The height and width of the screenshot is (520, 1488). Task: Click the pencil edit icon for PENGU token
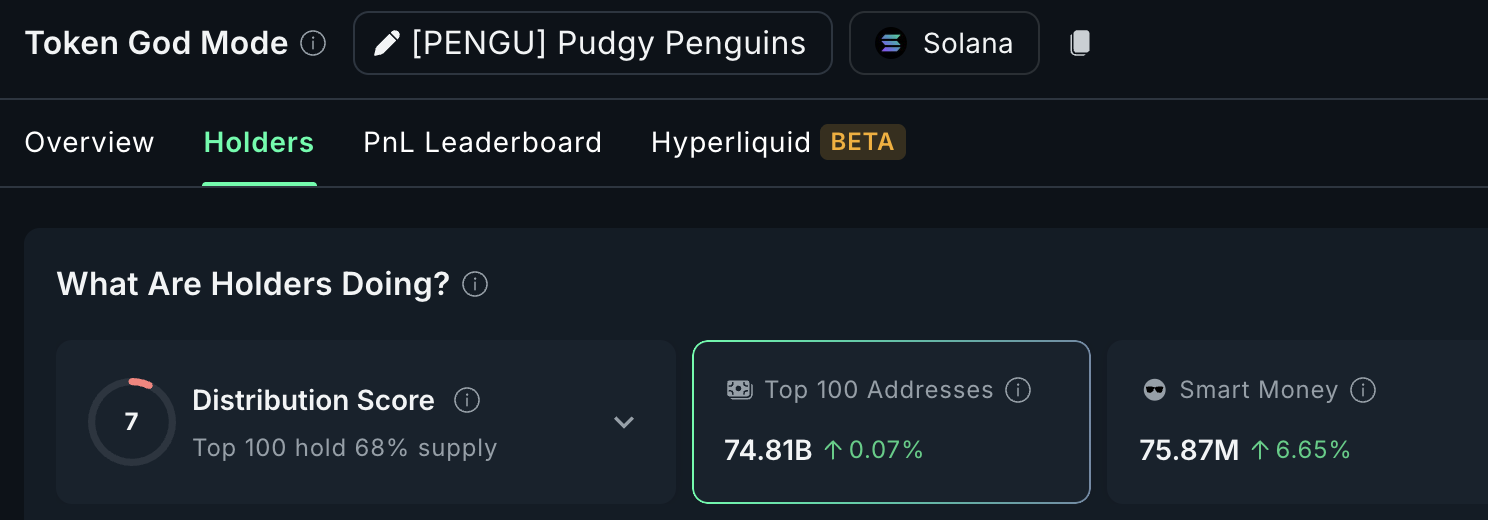386,44
